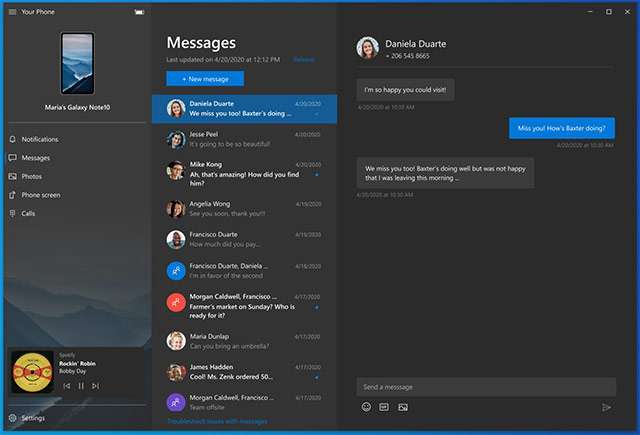Image resolution: width=640 pixels, height=435 pixels.
Task: Click James Hadden's avatar
Action: [x=176, y=372]
